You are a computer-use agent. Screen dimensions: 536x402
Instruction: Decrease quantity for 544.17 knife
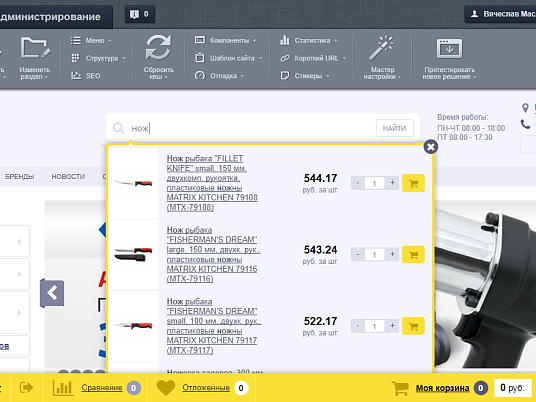point(358,183)
